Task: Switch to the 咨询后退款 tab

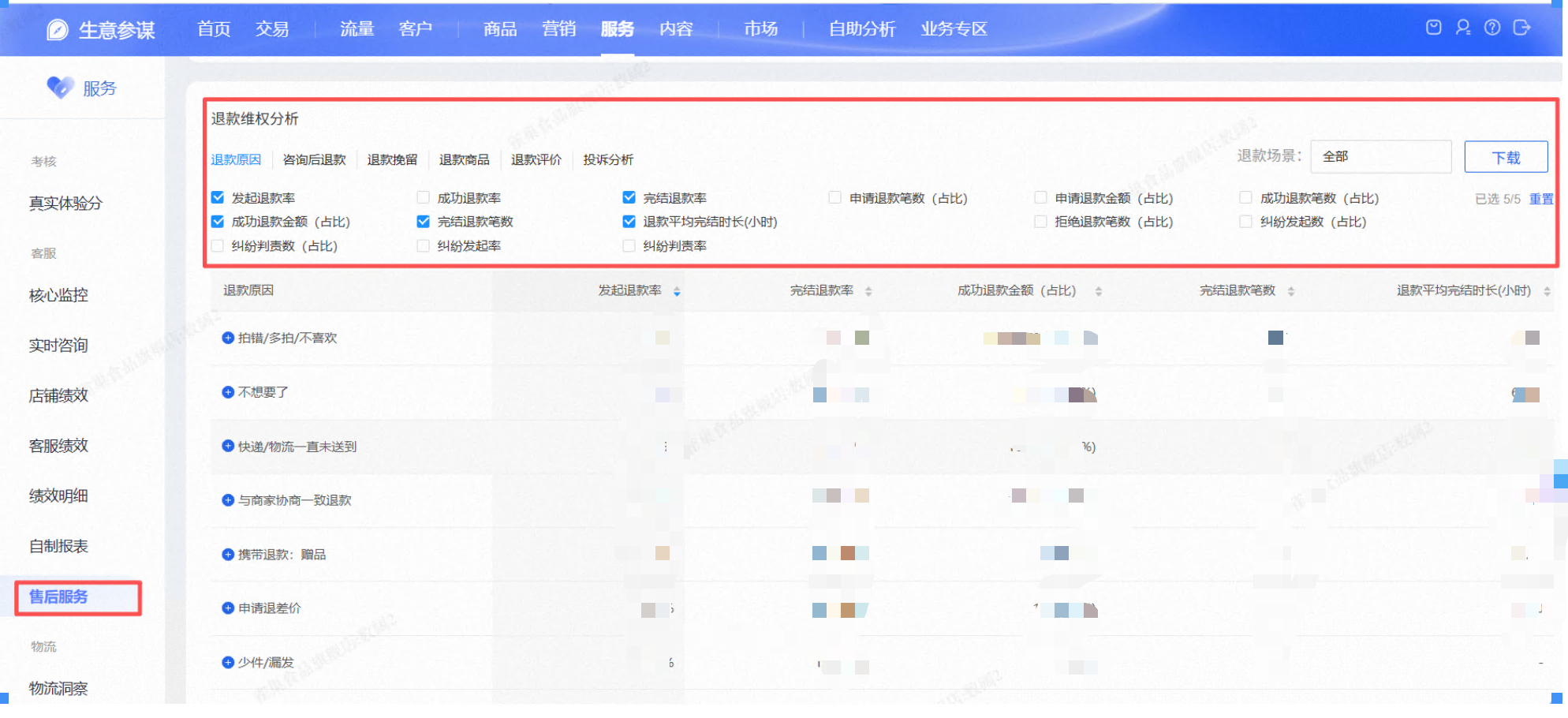Action: point(314,159)
